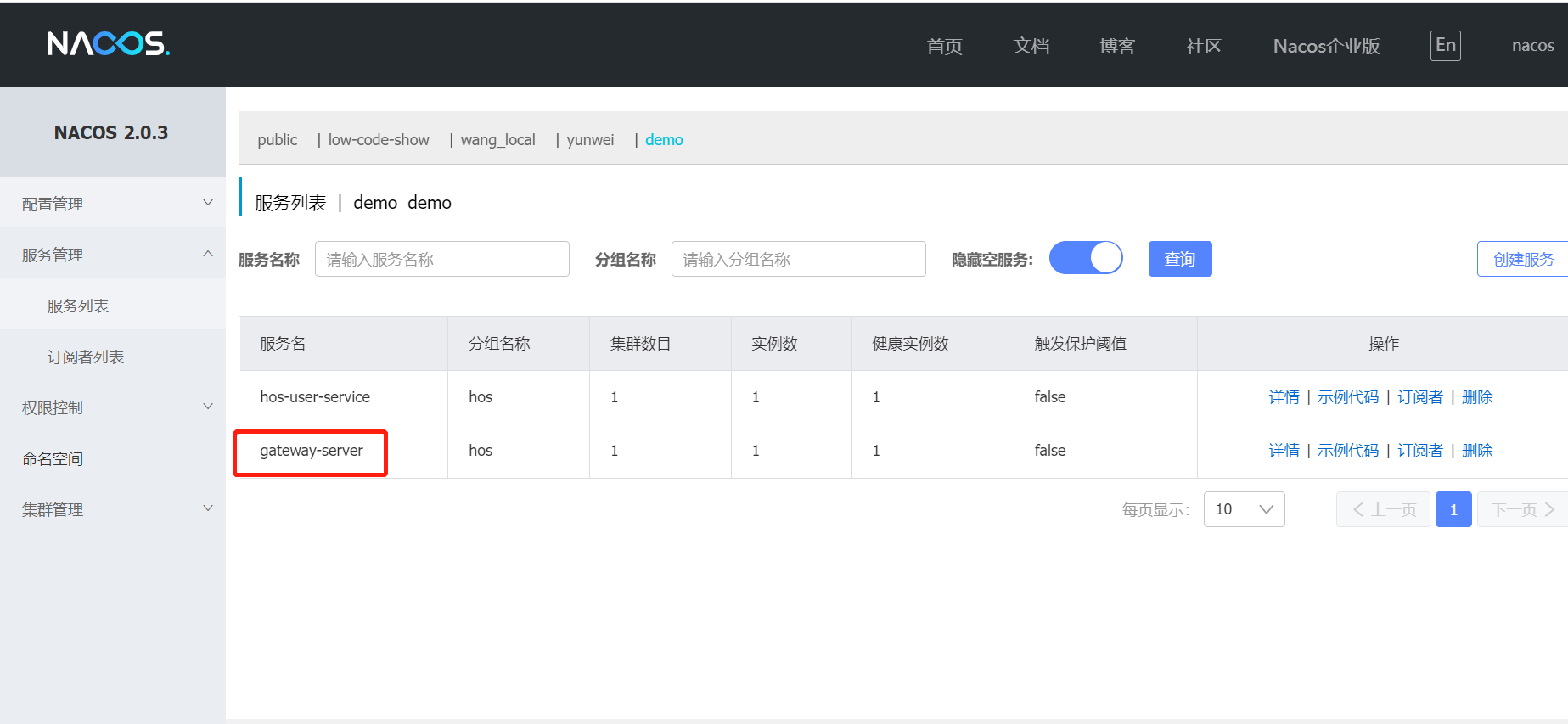Open the nacos user menu
Image resolution: width=1568 pixels, height=724 pixels.
pos(1532,46)
